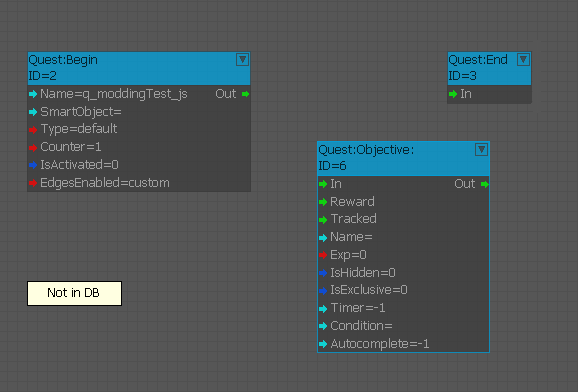Viewport: 578px width, 392px height.
Task: Click the green In port of Quest:End
Action: tap(453, 94)
